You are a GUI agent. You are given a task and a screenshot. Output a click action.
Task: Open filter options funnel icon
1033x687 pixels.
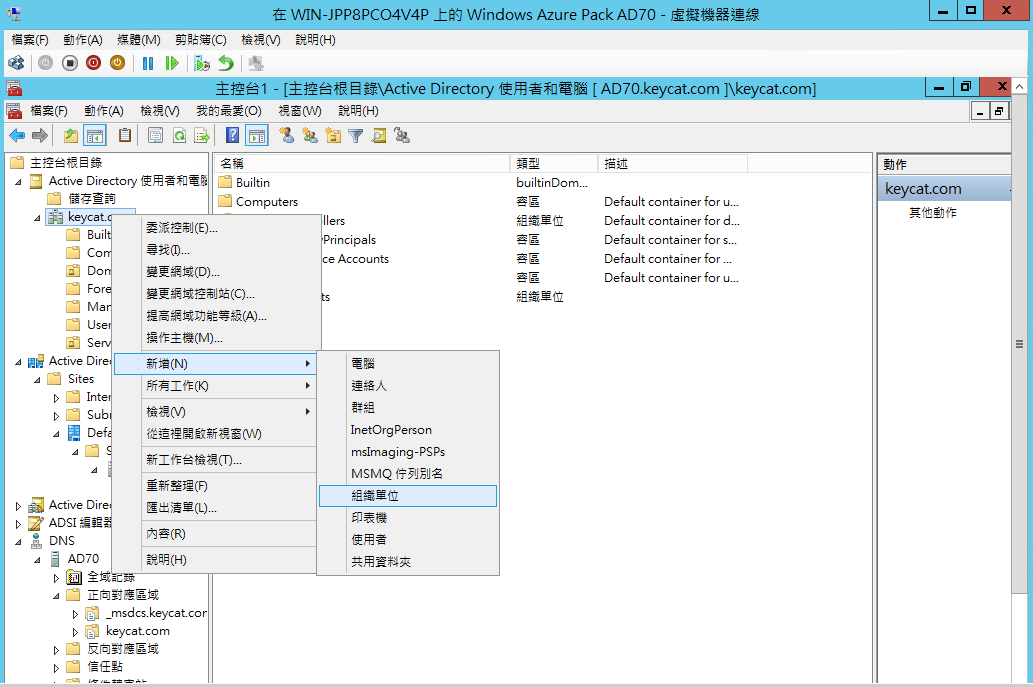(356, 136)
